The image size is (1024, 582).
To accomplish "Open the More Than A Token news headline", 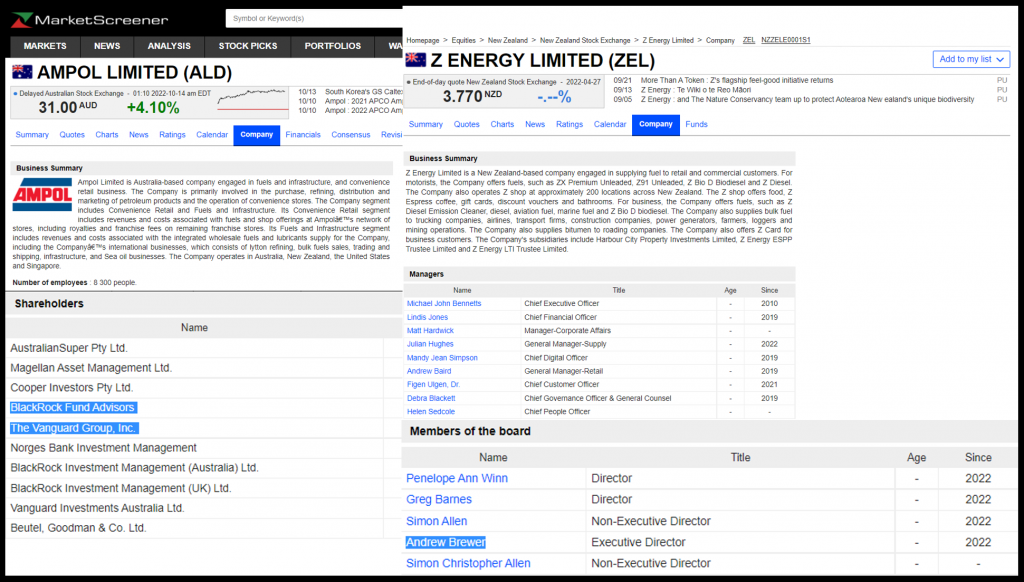I will pos(737,80).
